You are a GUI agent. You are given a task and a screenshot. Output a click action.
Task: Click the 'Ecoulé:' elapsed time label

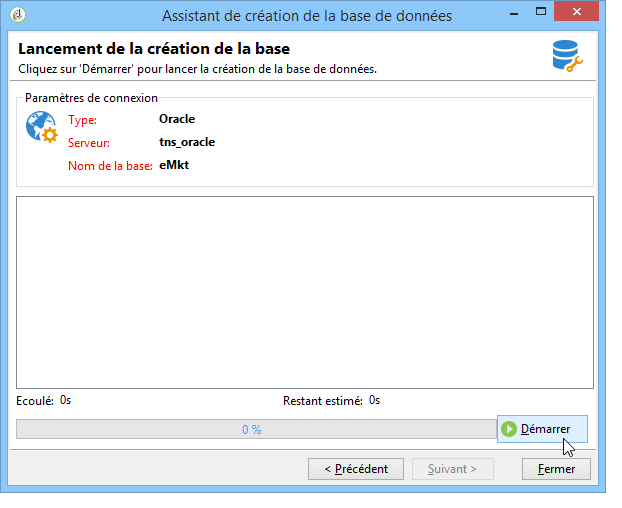coord(35,401)
